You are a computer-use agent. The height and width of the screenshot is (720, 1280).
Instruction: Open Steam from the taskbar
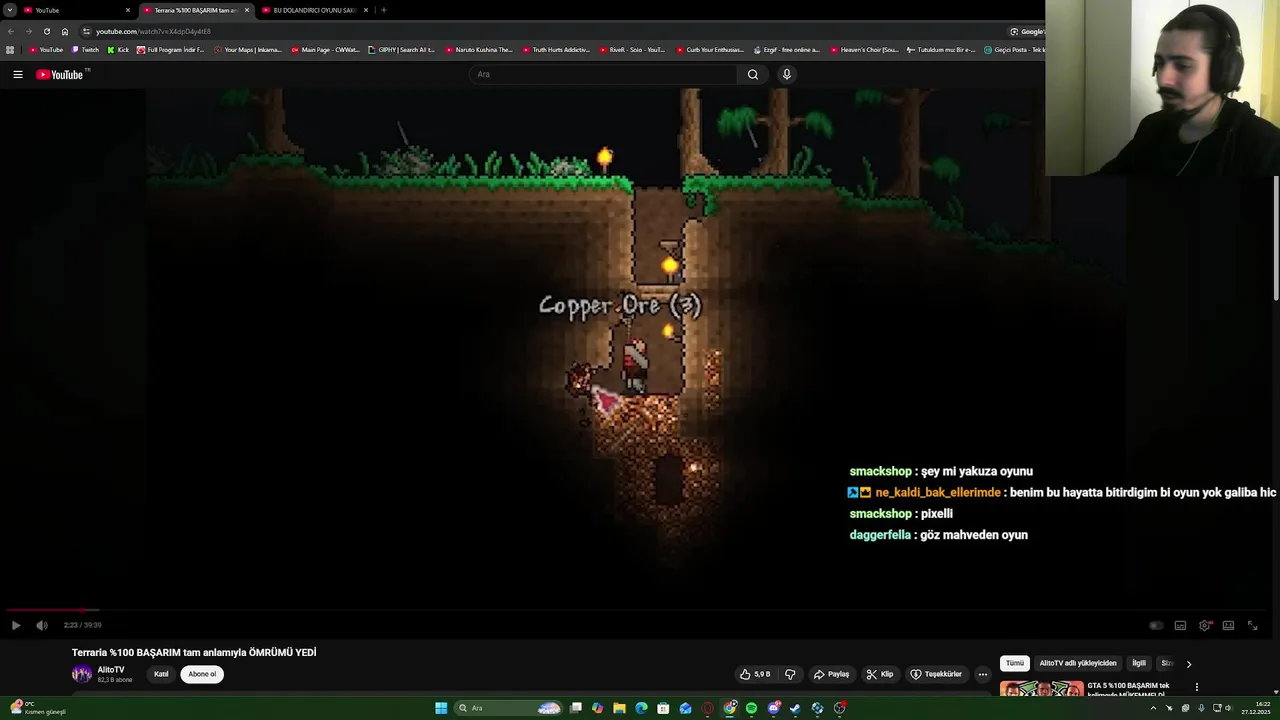pyautogui.click(x=795, y=708)
